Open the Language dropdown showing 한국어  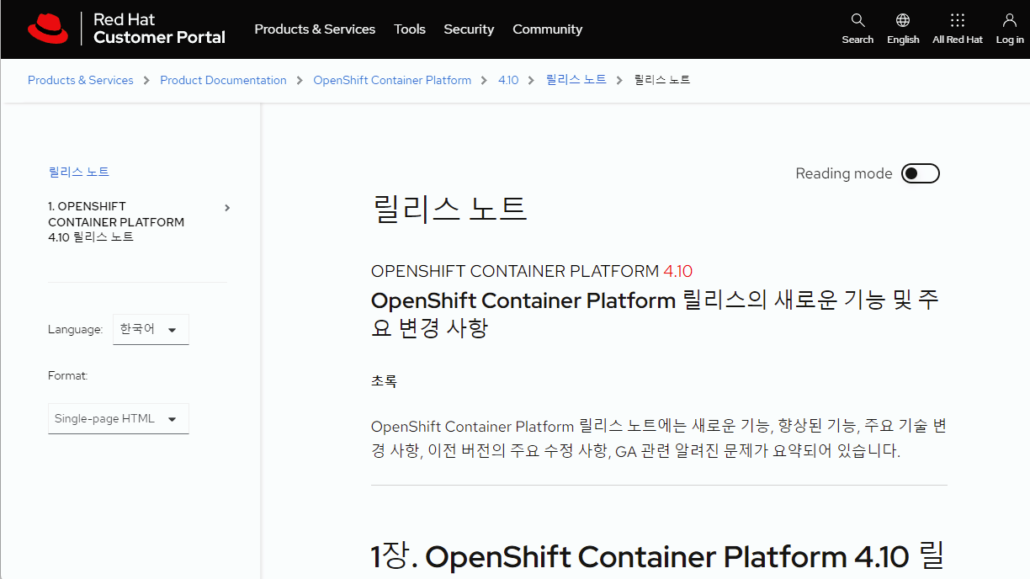pyautogui.click(x=150, y=329)
